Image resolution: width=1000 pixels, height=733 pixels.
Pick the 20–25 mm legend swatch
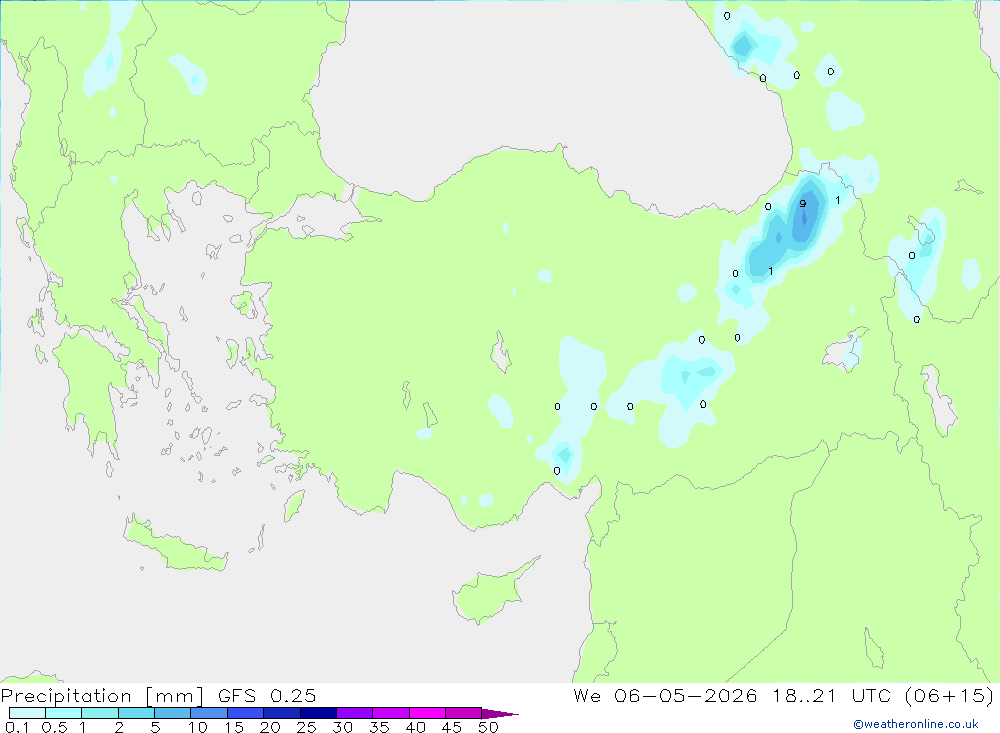point(281,713)
